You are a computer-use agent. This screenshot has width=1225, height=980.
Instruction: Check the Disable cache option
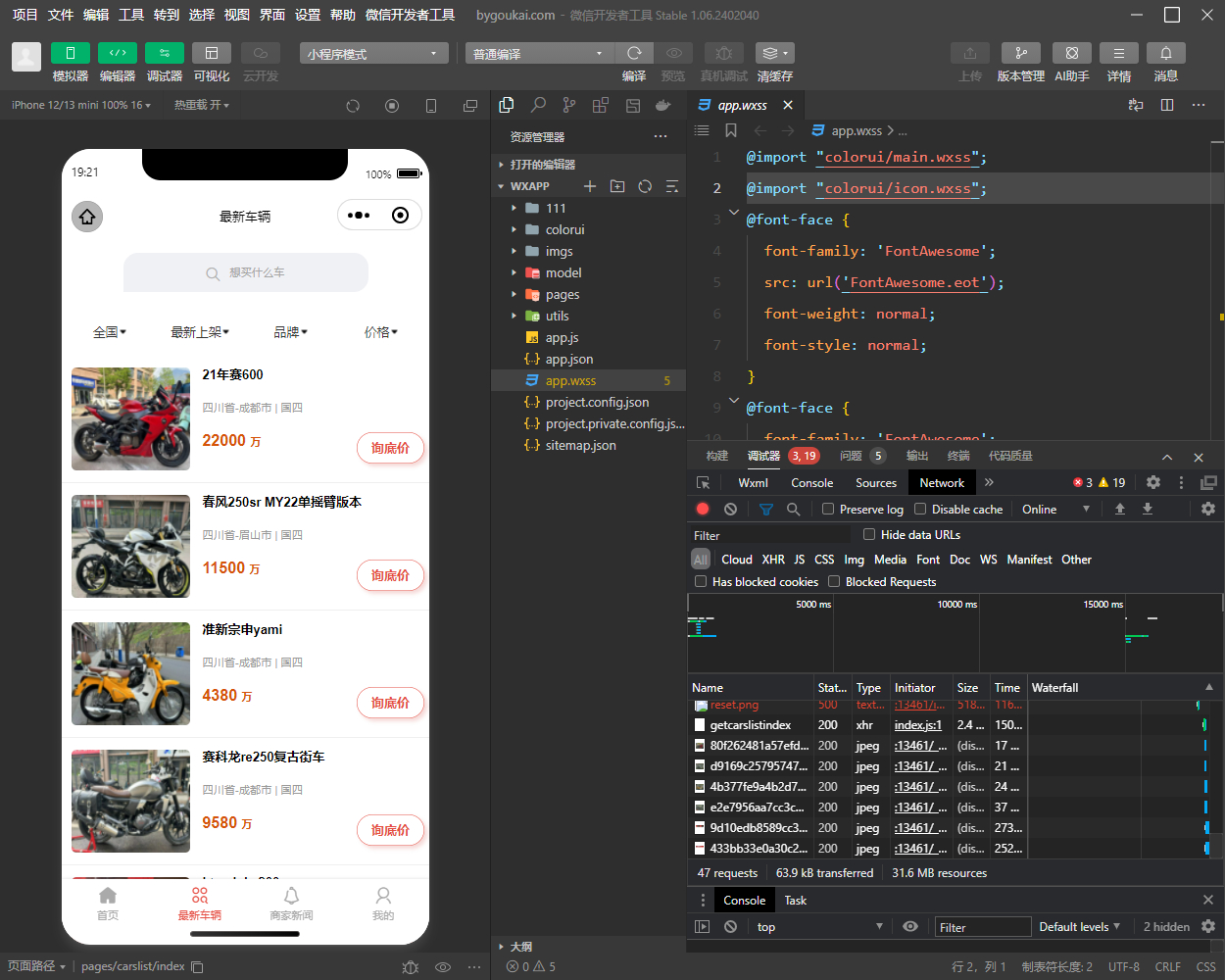click(x=920, y=509)
